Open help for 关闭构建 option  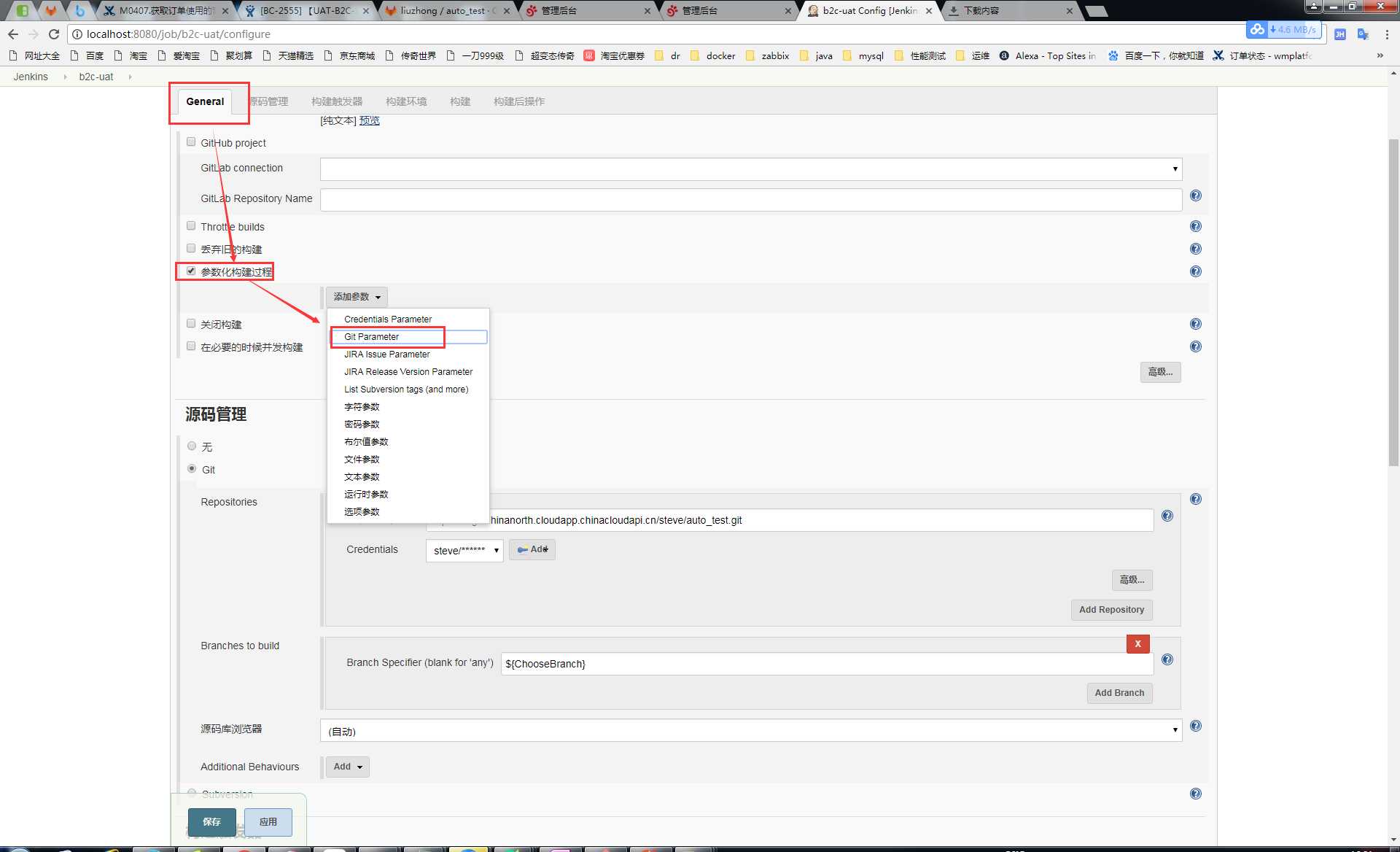[1196, 324]
